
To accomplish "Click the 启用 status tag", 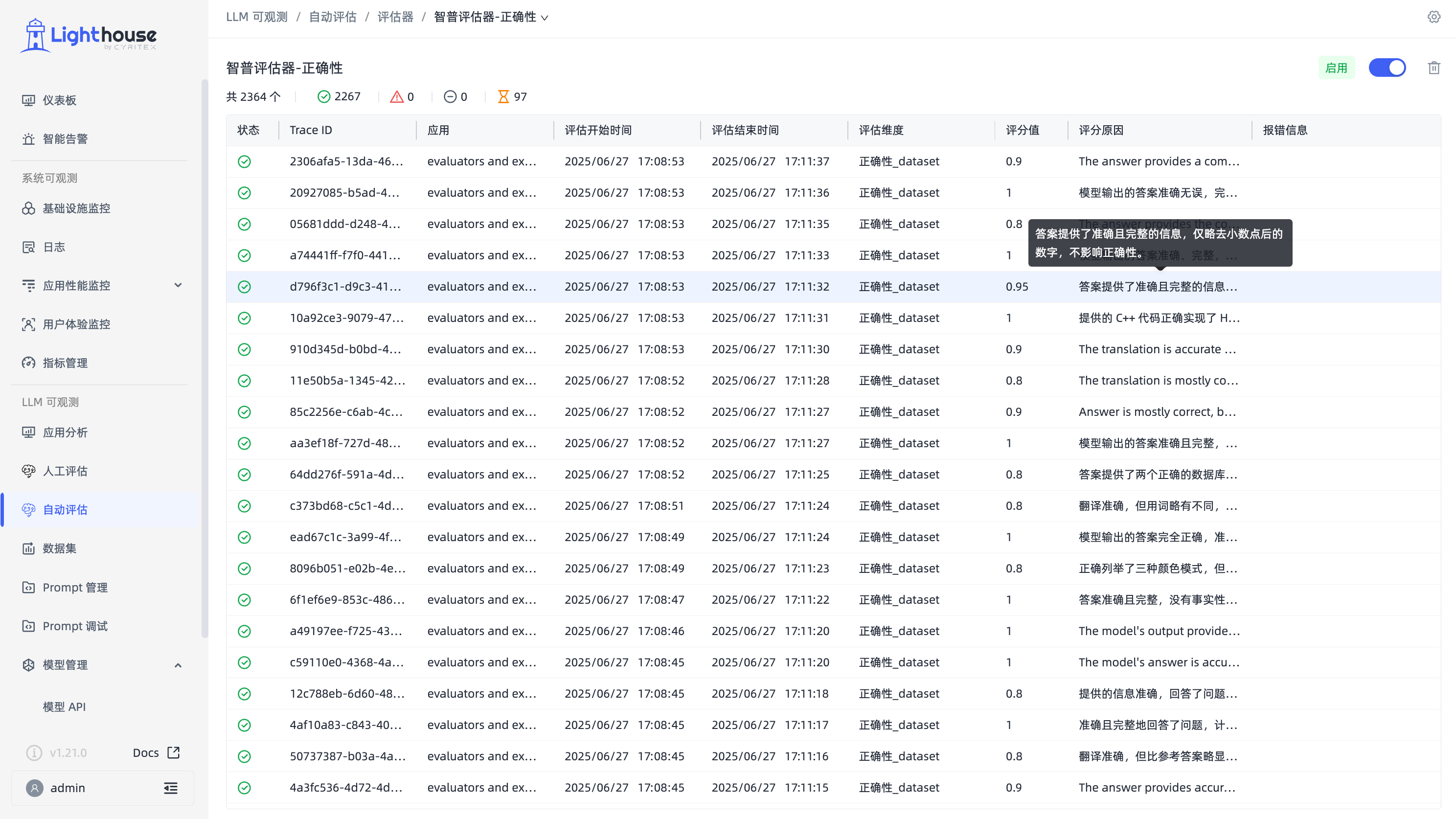I will [1336, 68].
